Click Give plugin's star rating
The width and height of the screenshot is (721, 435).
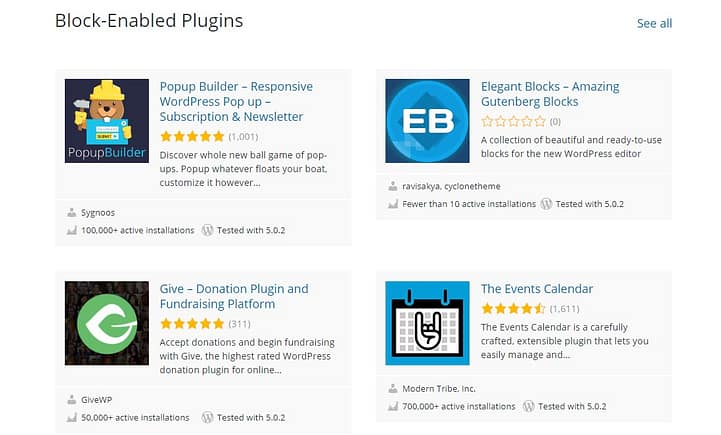pos(192,324)
